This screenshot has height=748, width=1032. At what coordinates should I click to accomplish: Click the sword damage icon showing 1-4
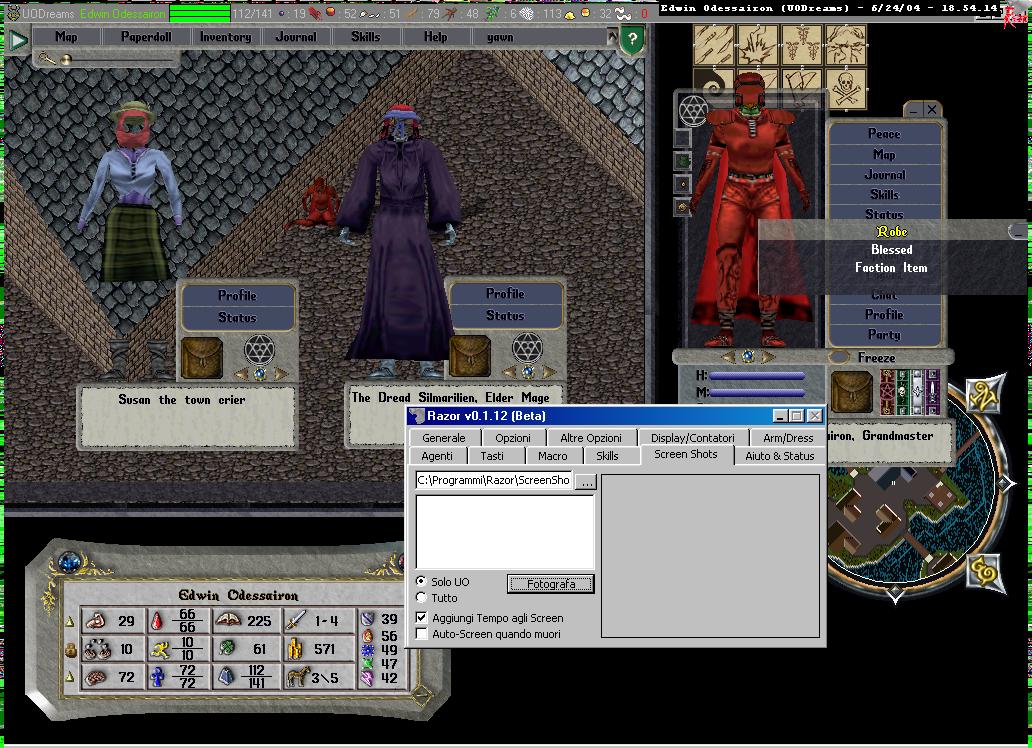(296, 620)
